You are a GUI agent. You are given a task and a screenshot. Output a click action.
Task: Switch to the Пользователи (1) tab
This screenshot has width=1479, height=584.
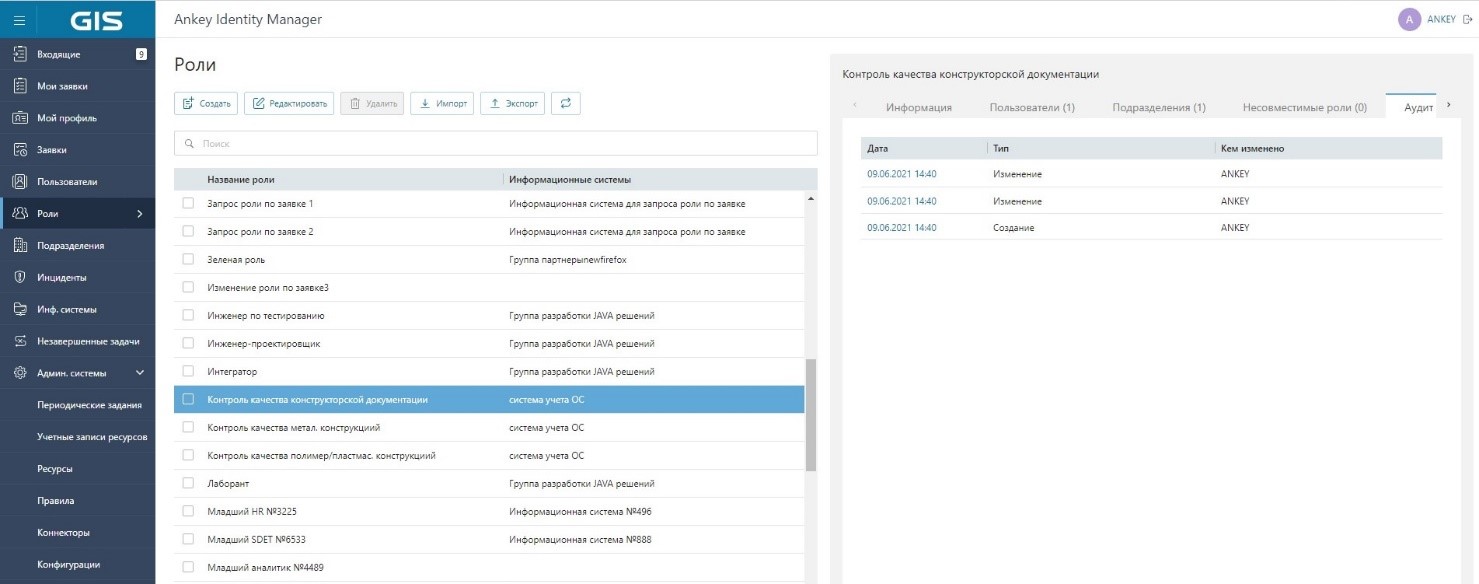tap(1032, 107)
